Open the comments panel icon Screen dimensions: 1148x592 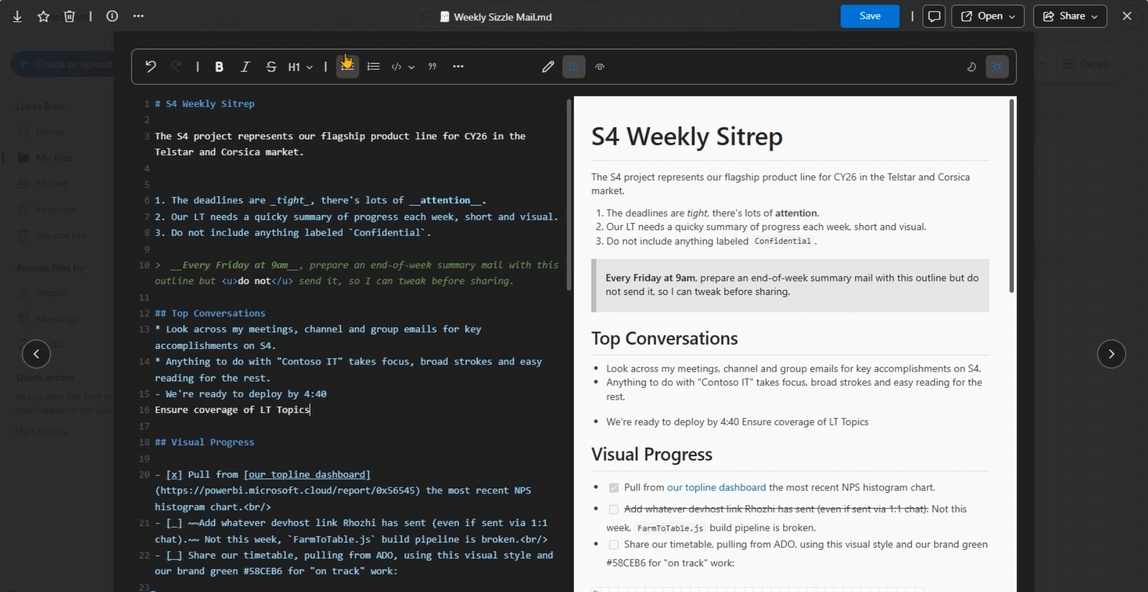tap(934, 16)
